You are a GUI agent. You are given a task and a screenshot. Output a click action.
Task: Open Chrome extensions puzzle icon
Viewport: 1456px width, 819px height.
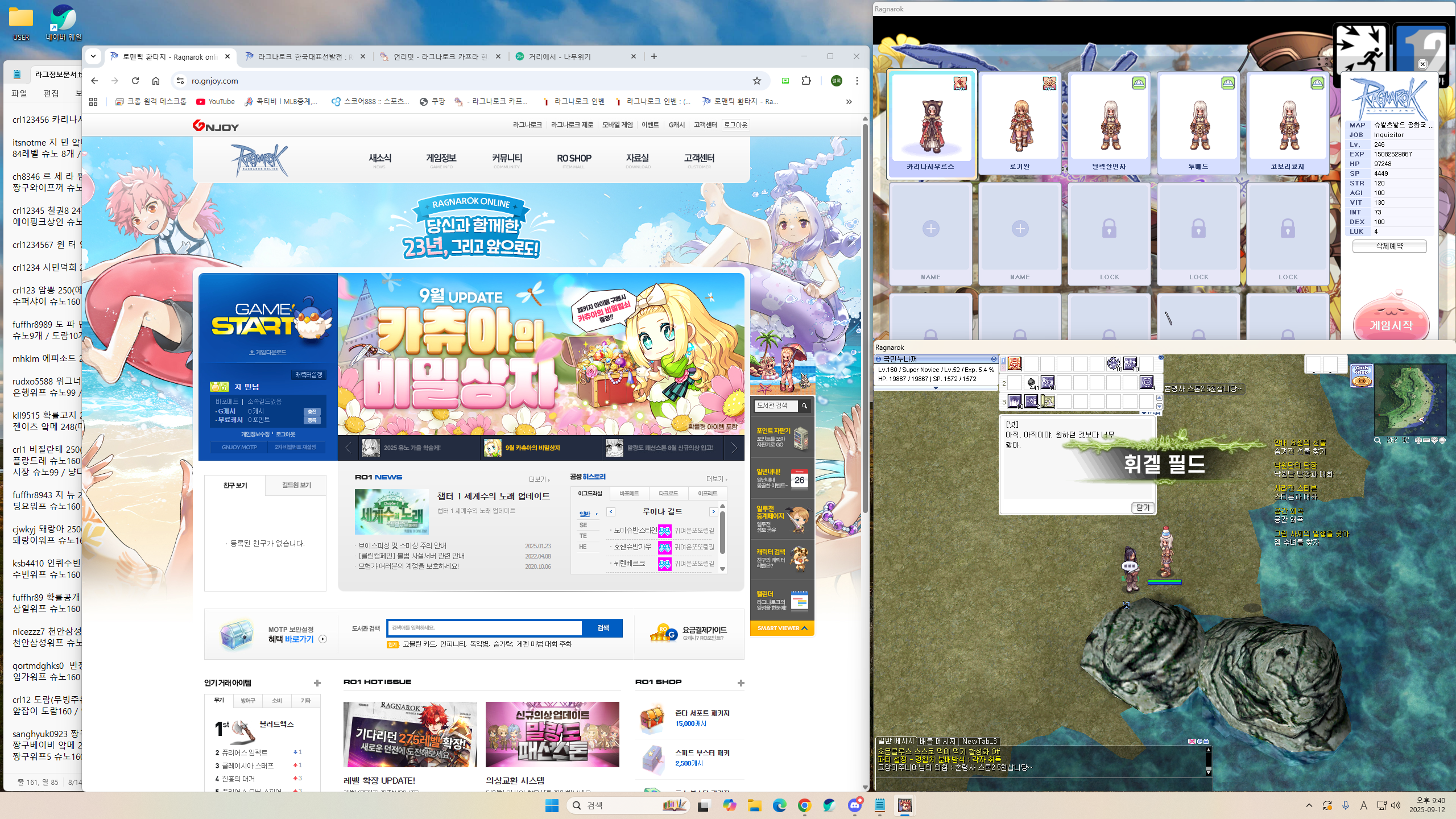[x=806, y=81]
